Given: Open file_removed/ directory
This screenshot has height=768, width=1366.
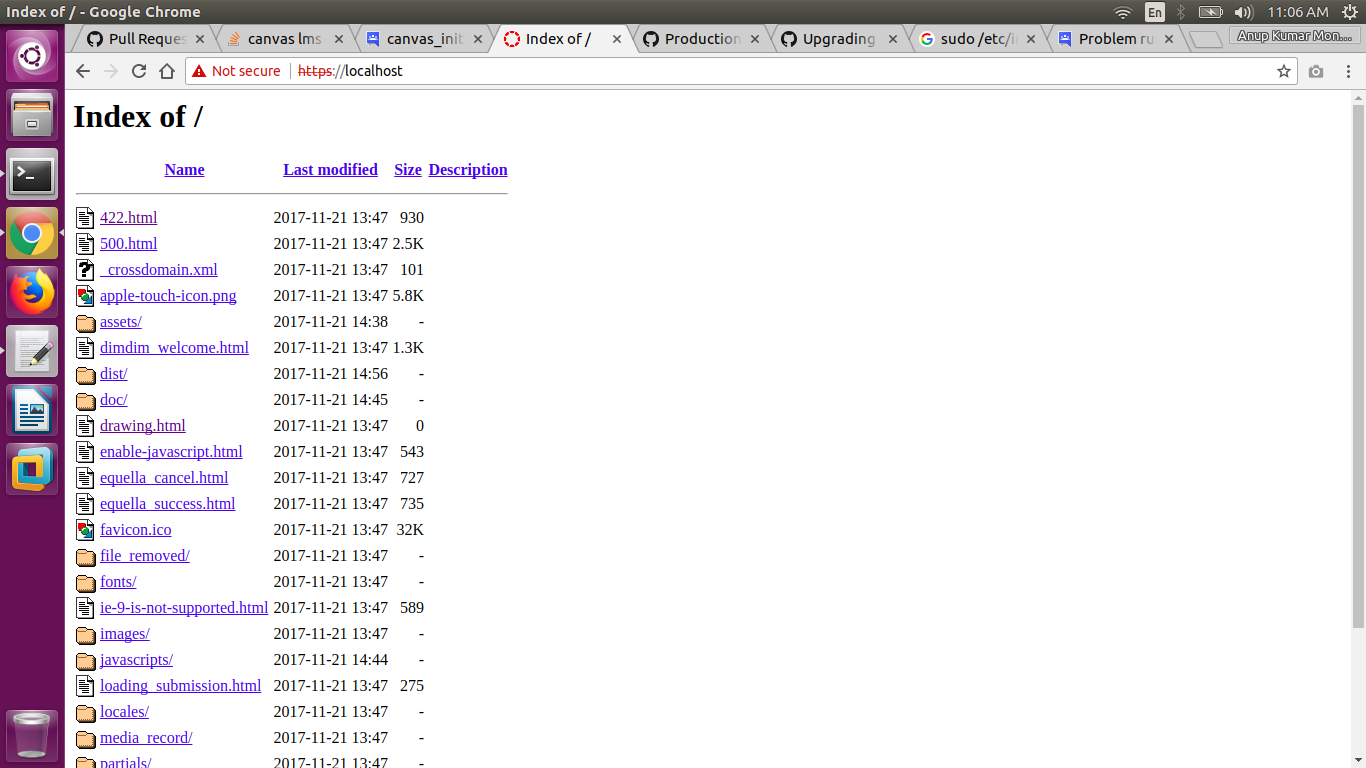Looking at the screenshot, I should point(144,556).
